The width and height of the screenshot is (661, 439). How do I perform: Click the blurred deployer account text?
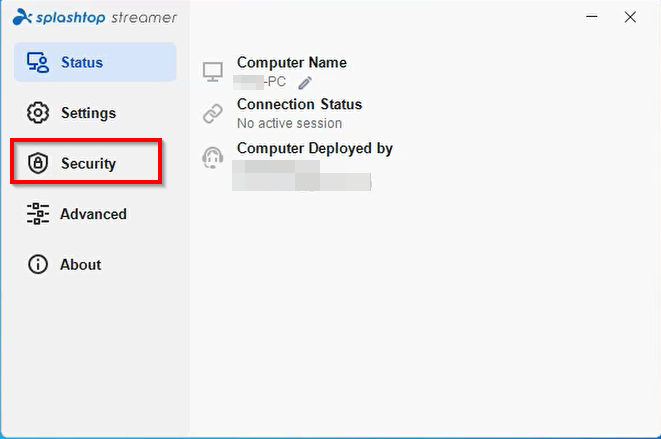[302, 175]
